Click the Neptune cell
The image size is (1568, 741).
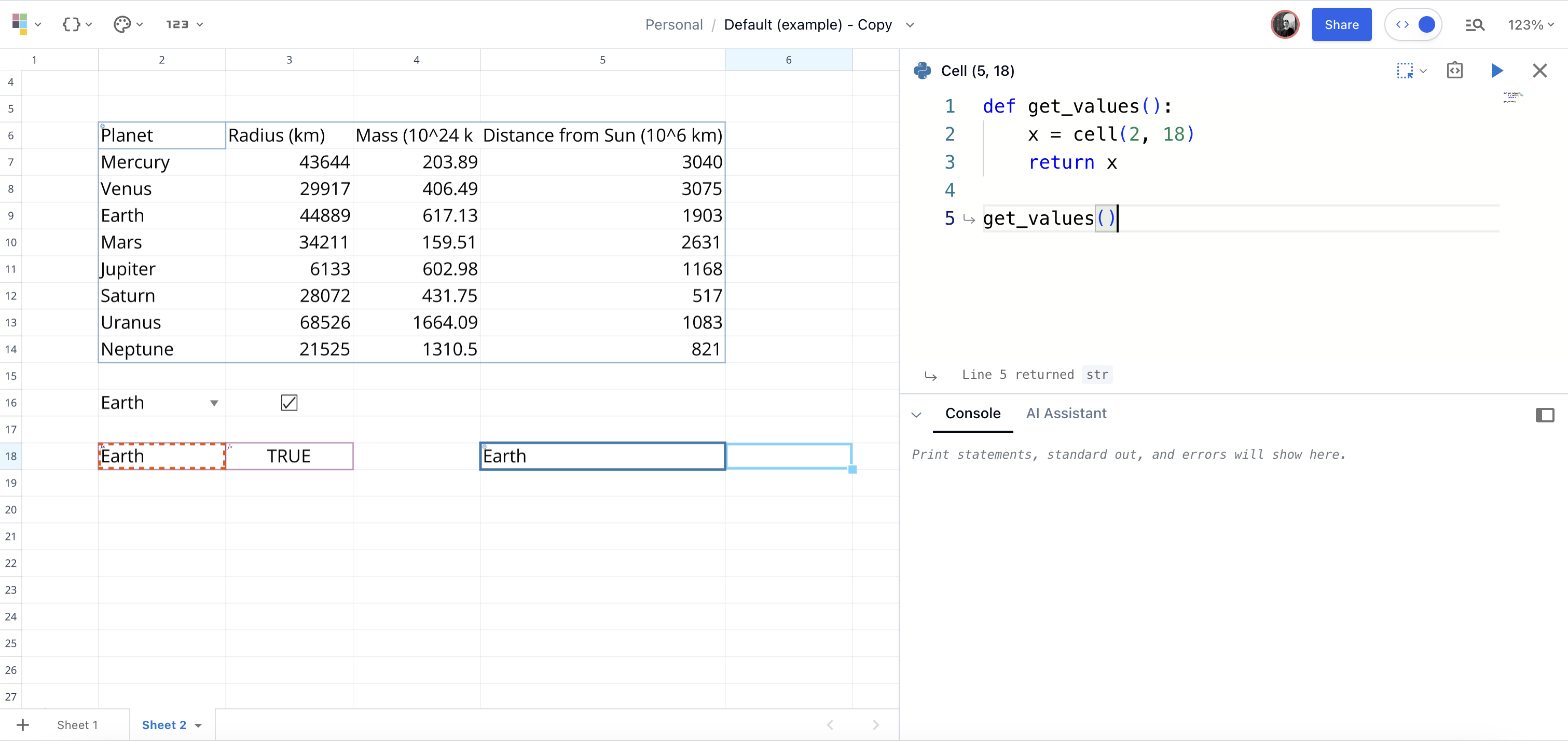point(162,349)
